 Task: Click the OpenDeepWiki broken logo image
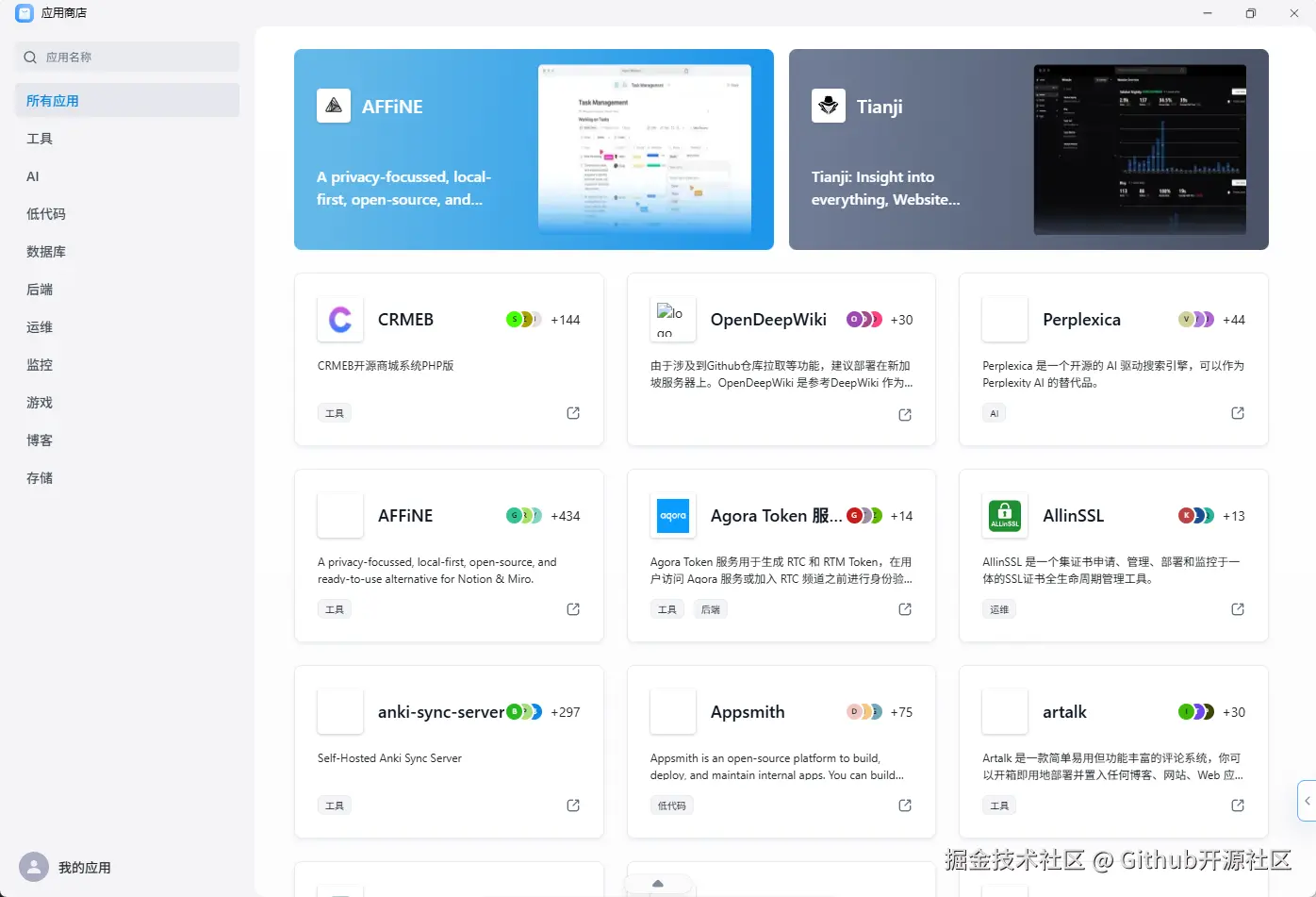[x=673, y=320]
